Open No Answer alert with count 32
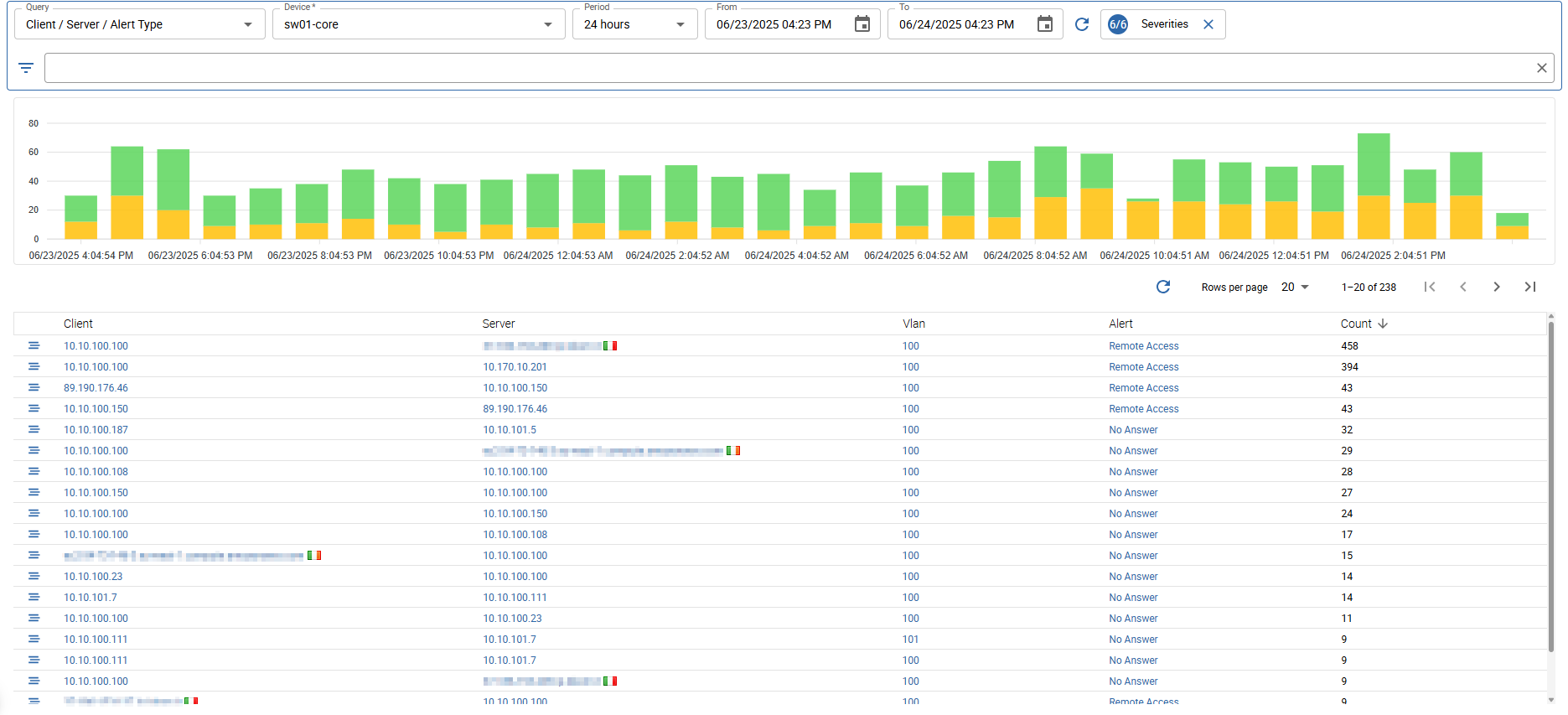This screenshot has width=1568, height=715. [1133, 430]
